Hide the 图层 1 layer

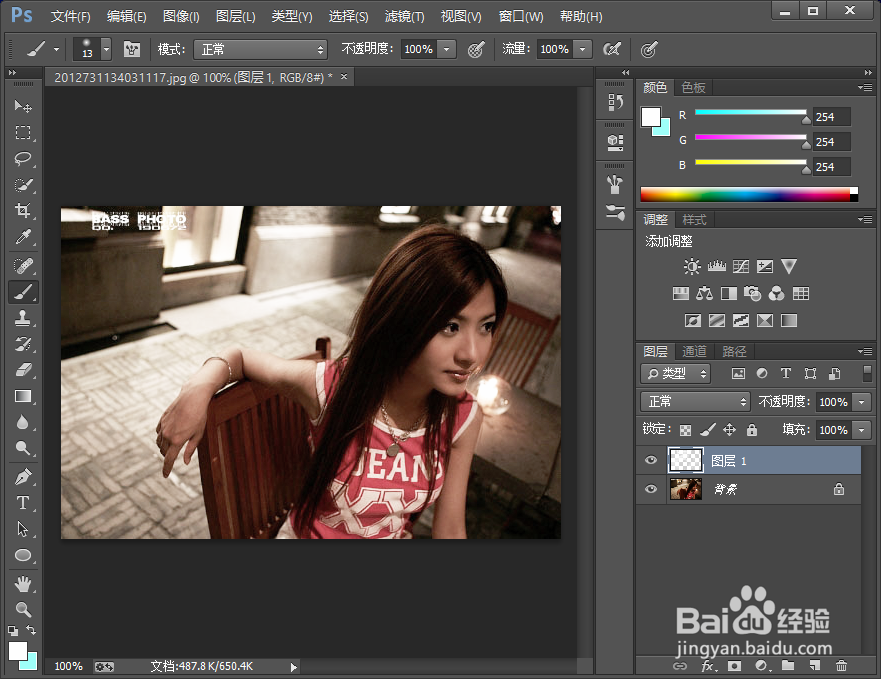click(651, 460)
